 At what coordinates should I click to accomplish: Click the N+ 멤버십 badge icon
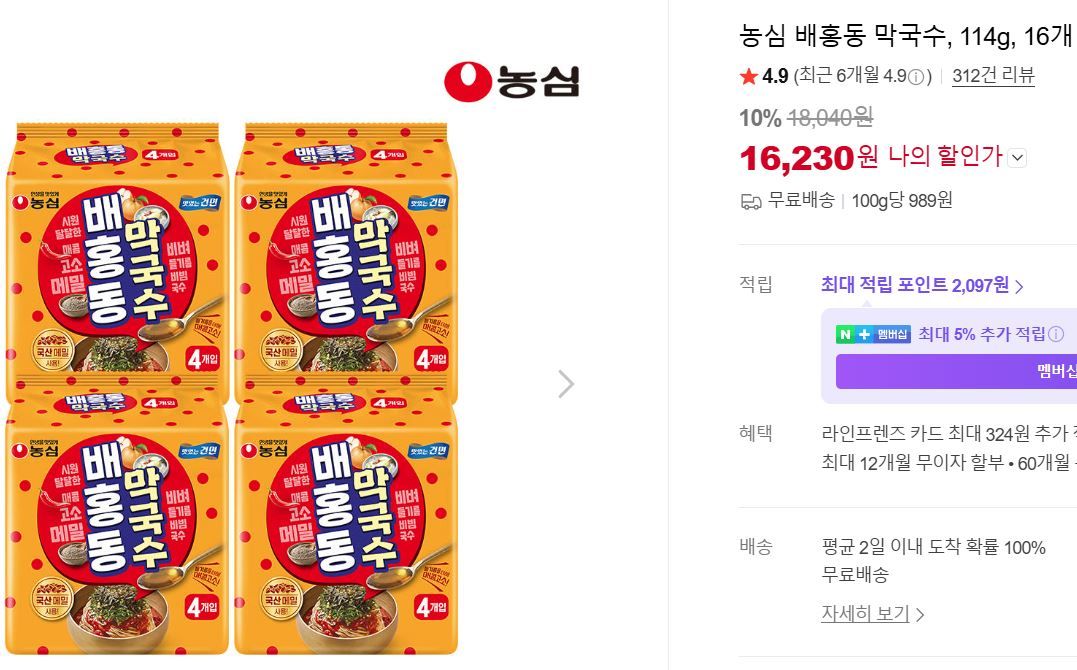pyautogui.click(x=873, y=335)
